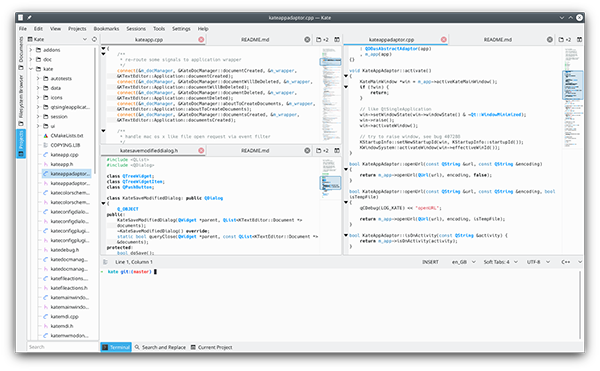
Task: Switch to the katesavemodifieddialog.h tab
Action: click(x=149, y=151)
